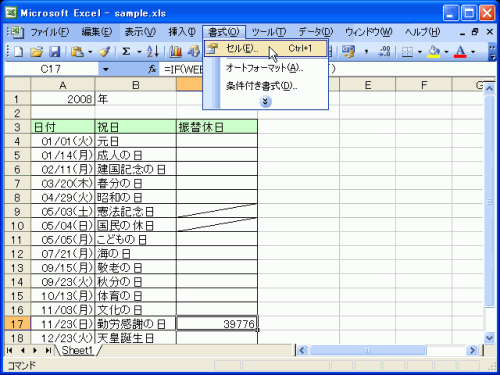
Task: Apply the yellow Fill Color bucket
Action: click(434, 52)
